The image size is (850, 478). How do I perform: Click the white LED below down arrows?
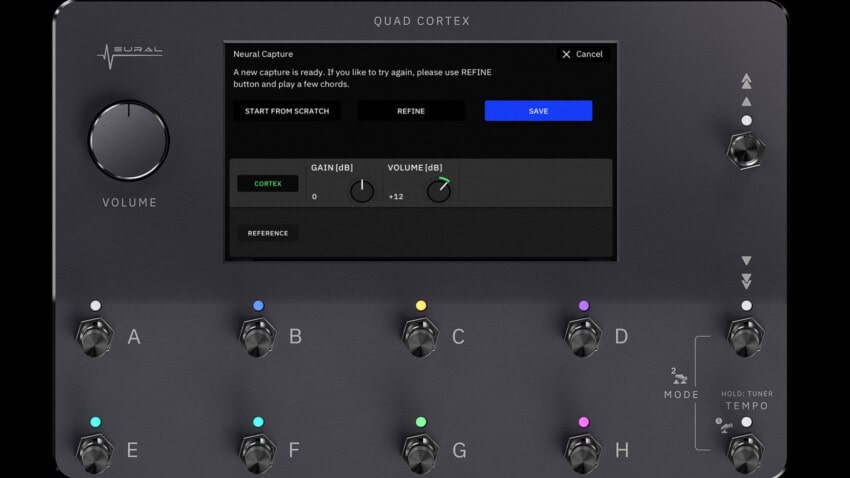point(746,306)
